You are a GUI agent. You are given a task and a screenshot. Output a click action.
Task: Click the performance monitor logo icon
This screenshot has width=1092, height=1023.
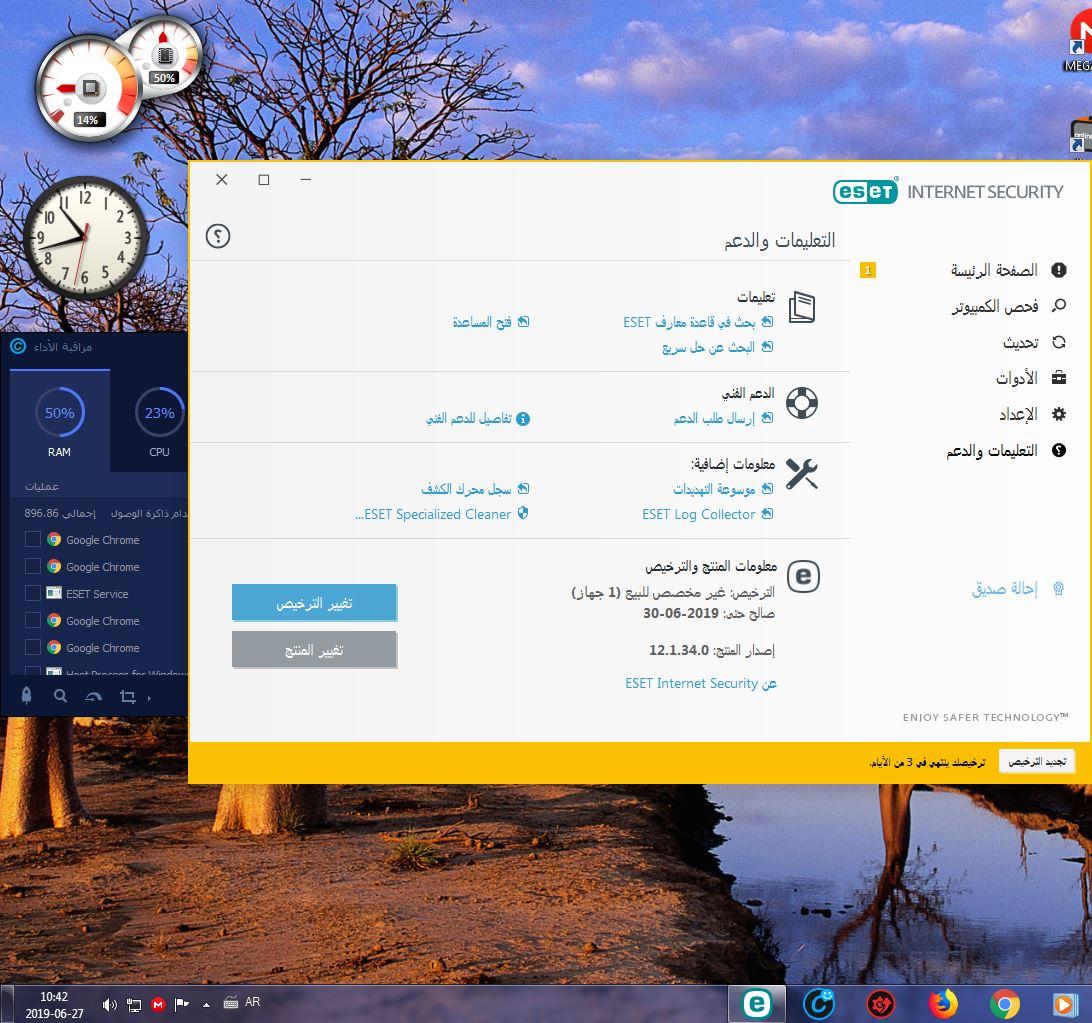pyautogui.click(x=18, y=346)
